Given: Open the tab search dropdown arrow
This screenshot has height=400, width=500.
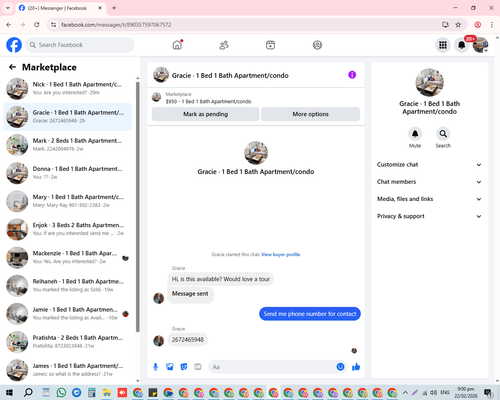Looking at the screenshot, I should (8, 8).
